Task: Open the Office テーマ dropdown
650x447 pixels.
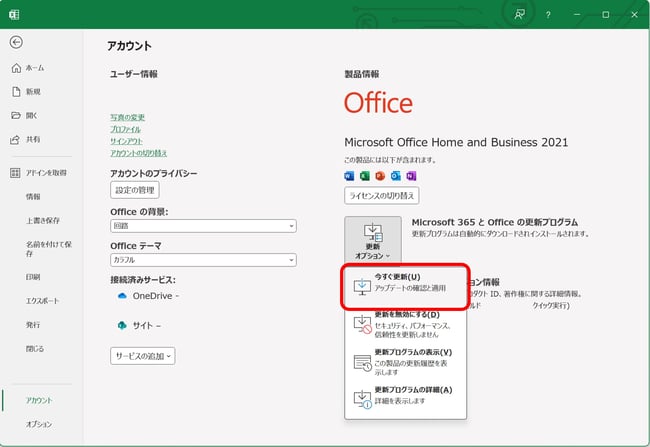Action: pos(203,260)
